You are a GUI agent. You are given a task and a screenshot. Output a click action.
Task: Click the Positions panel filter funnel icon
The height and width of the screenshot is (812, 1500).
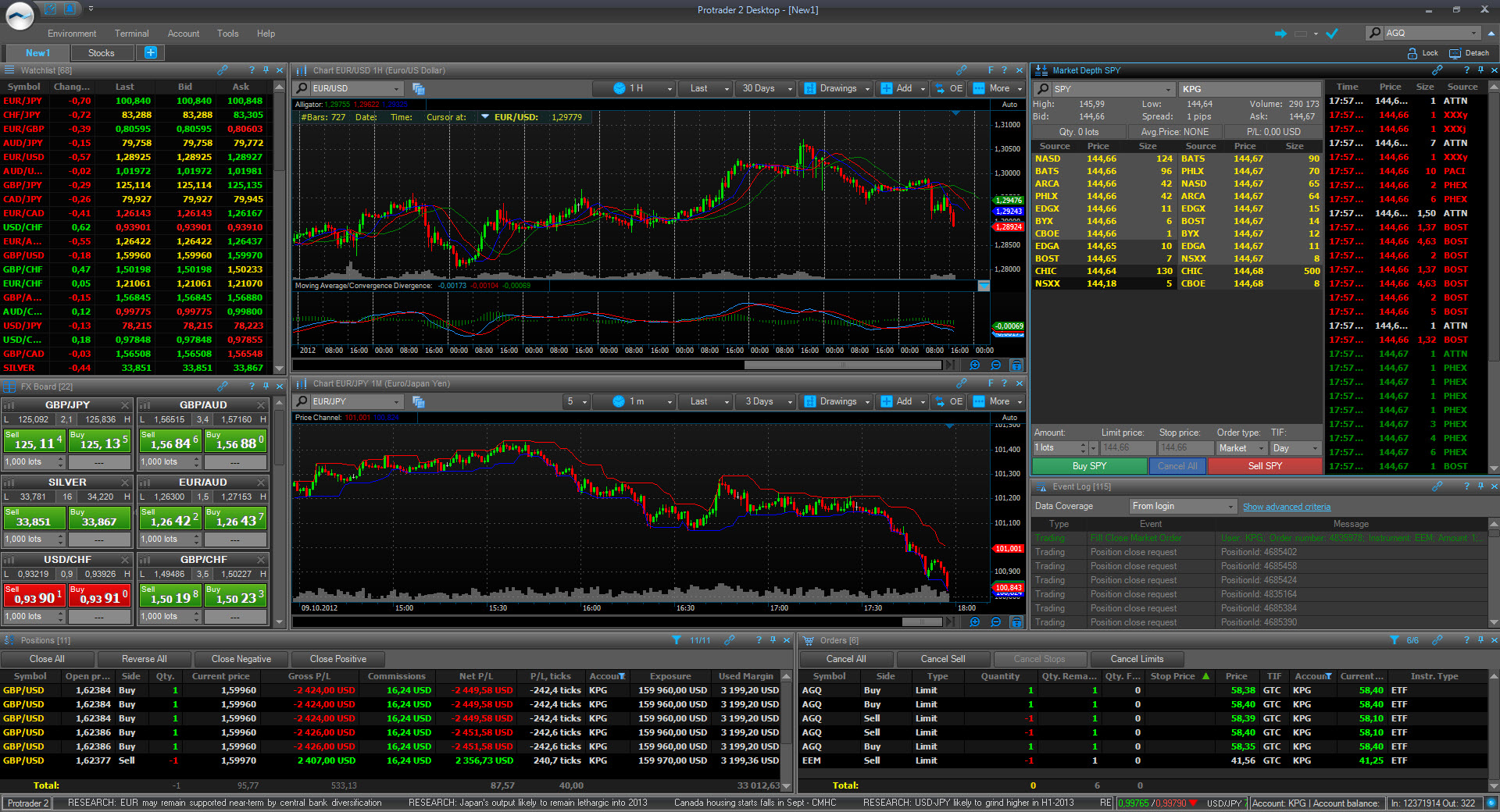[x=677, y=640]
